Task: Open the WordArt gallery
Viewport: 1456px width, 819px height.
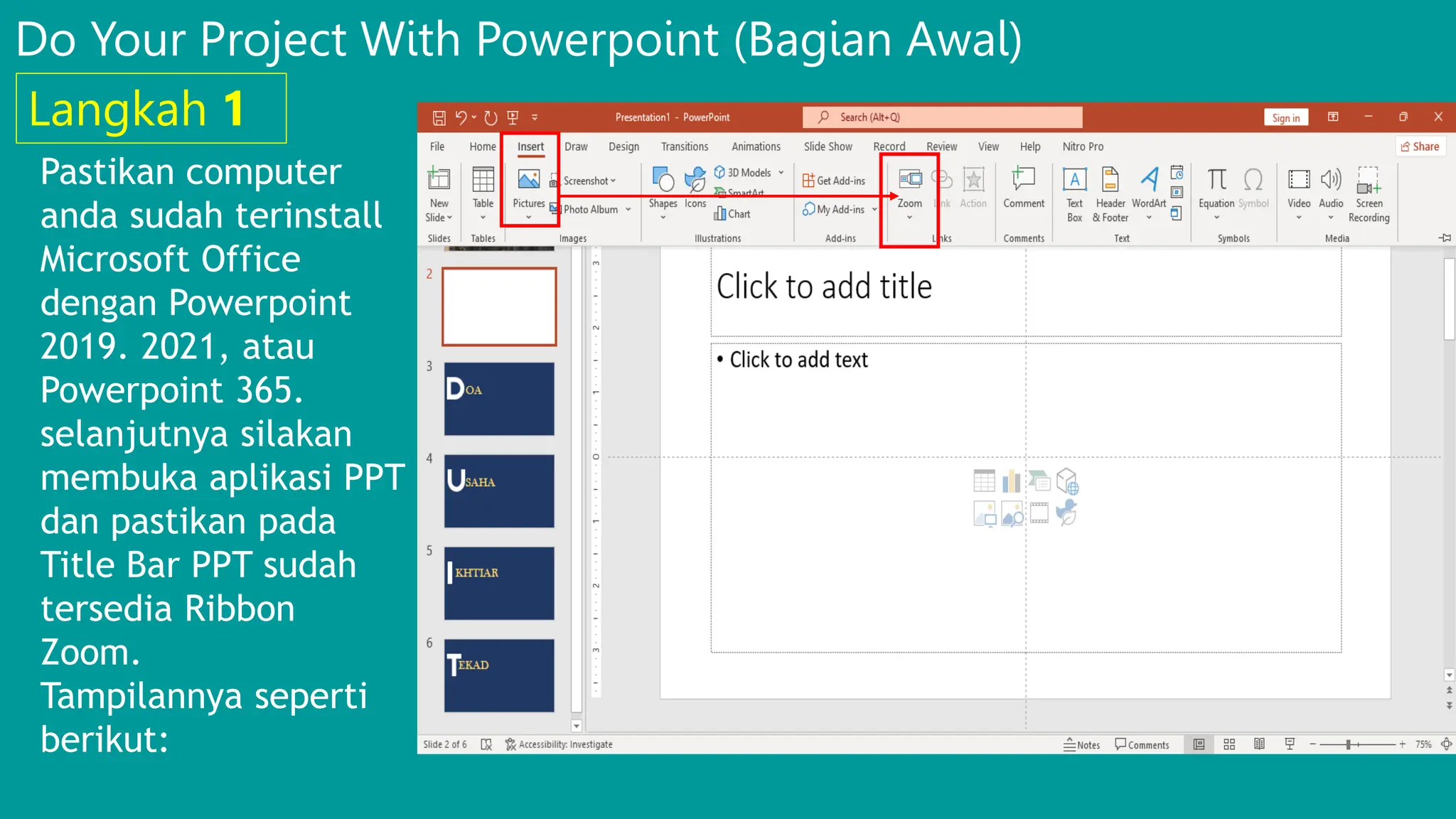Action: [x=1148, y=181]
